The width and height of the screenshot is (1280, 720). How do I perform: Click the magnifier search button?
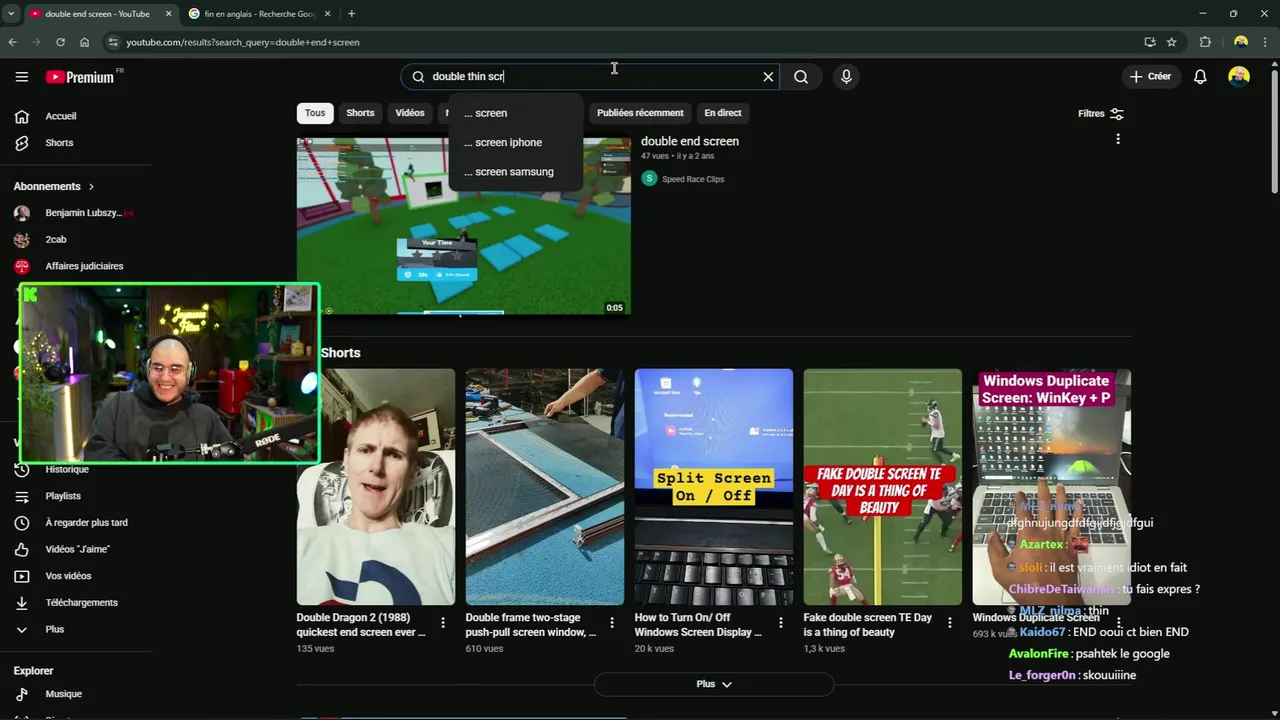click(801, 77)
